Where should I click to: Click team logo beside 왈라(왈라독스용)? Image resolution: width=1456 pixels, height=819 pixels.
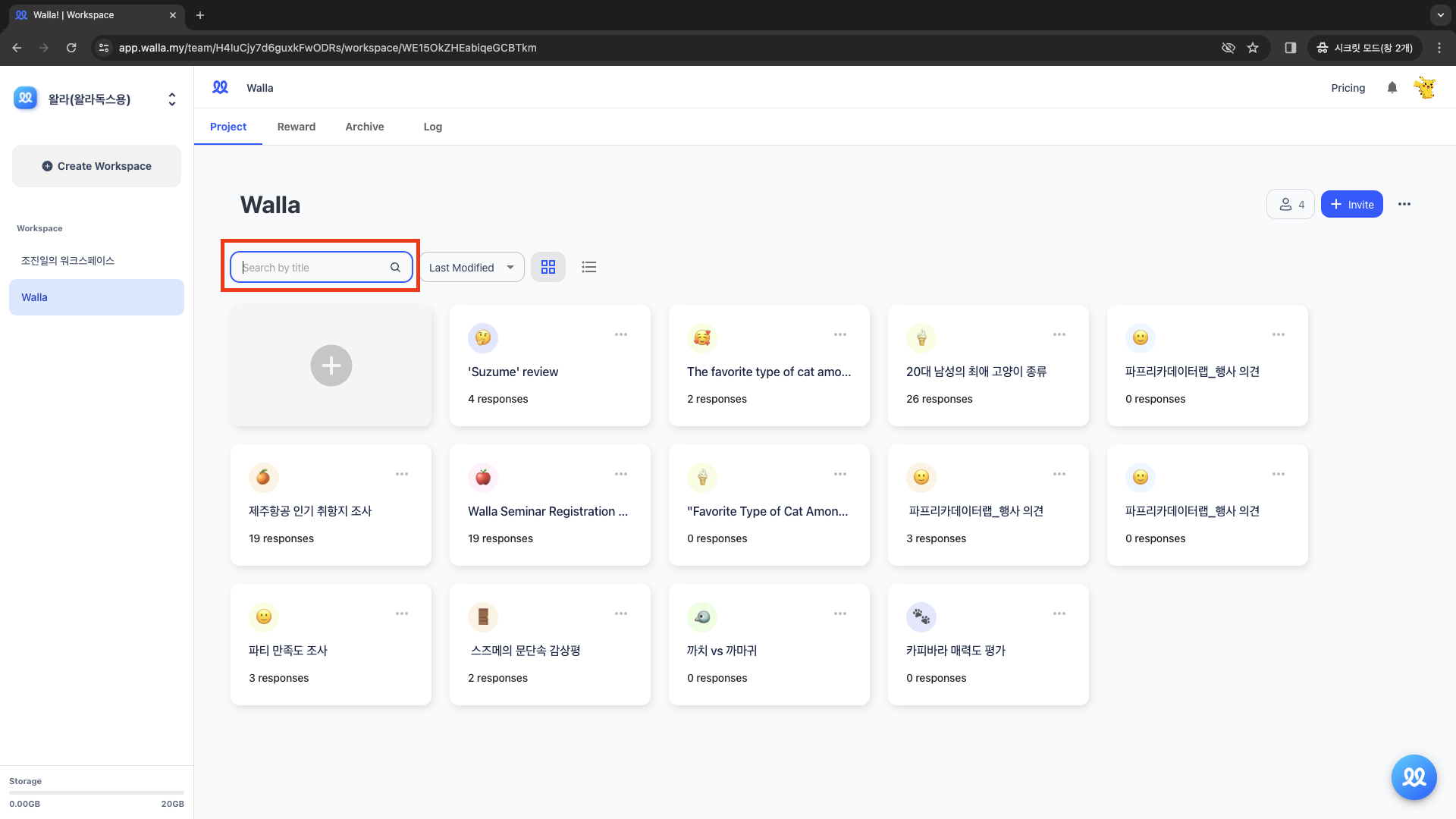(x=26, y=98)
